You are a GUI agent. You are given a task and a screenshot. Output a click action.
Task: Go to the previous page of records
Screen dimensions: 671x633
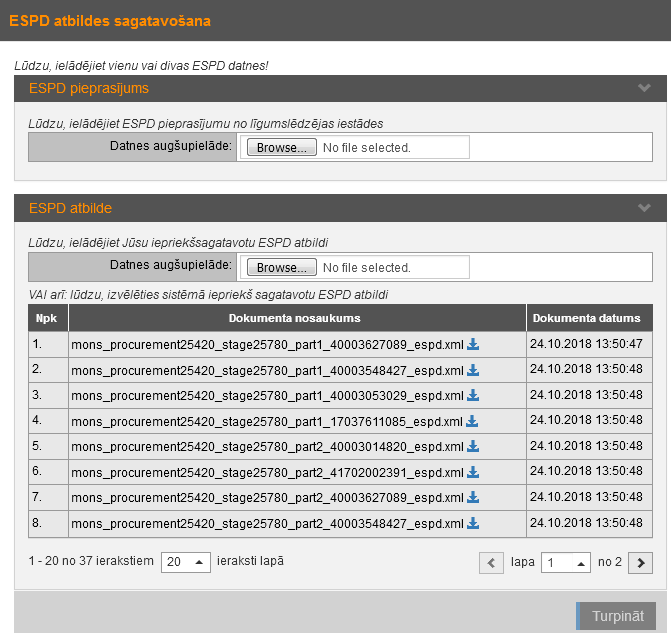[491, 563]
